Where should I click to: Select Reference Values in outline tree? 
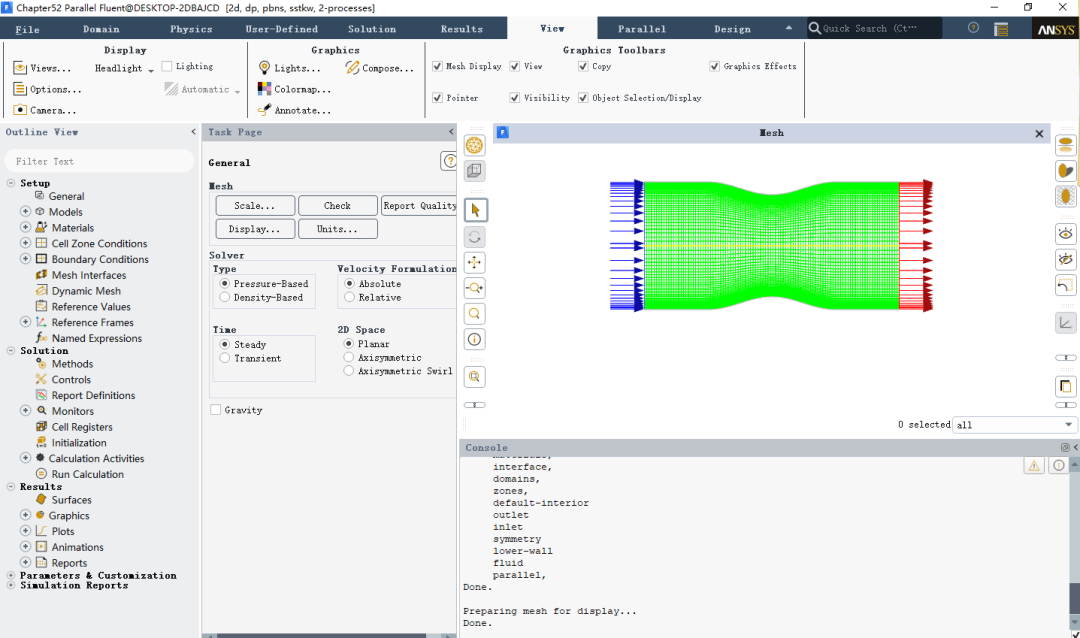click(91, 307)
